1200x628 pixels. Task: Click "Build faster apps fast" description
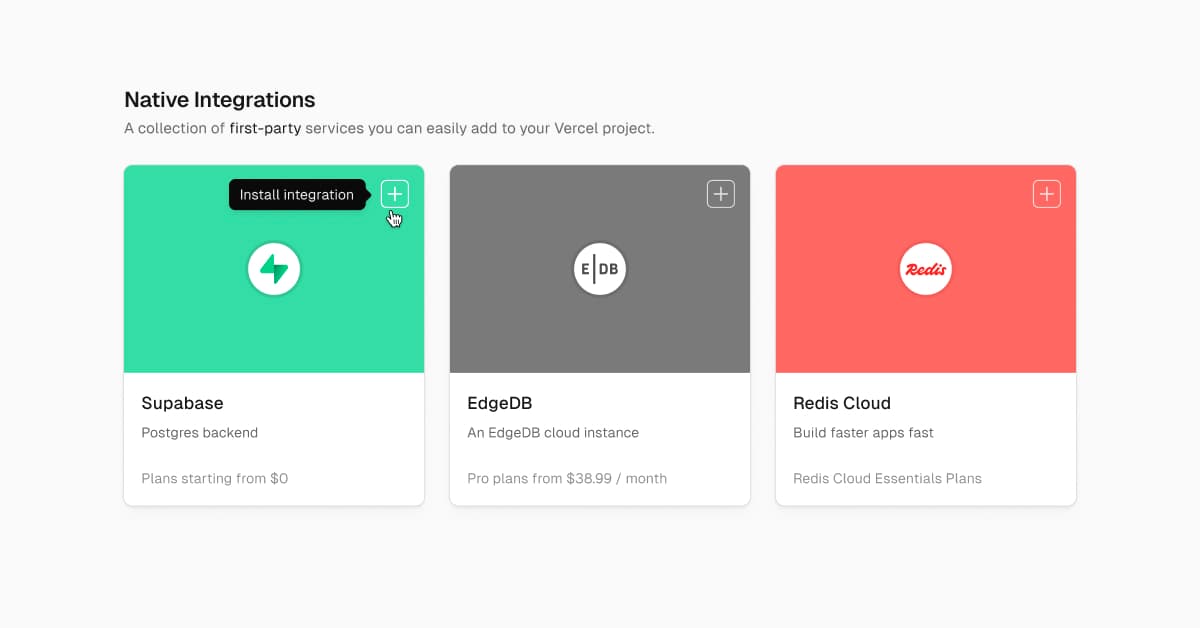863,433
